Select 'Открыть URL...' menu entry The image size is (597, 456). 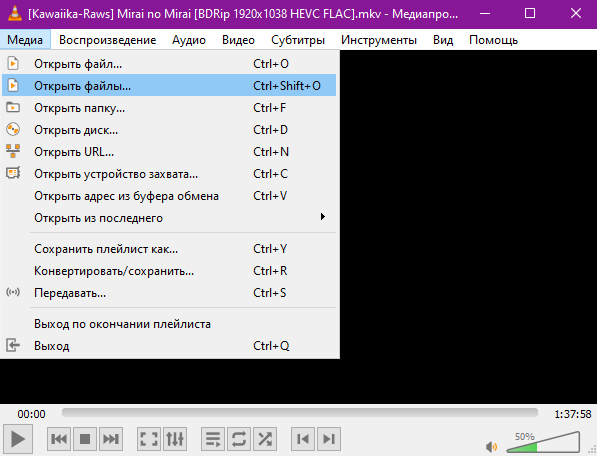(169, 152)
